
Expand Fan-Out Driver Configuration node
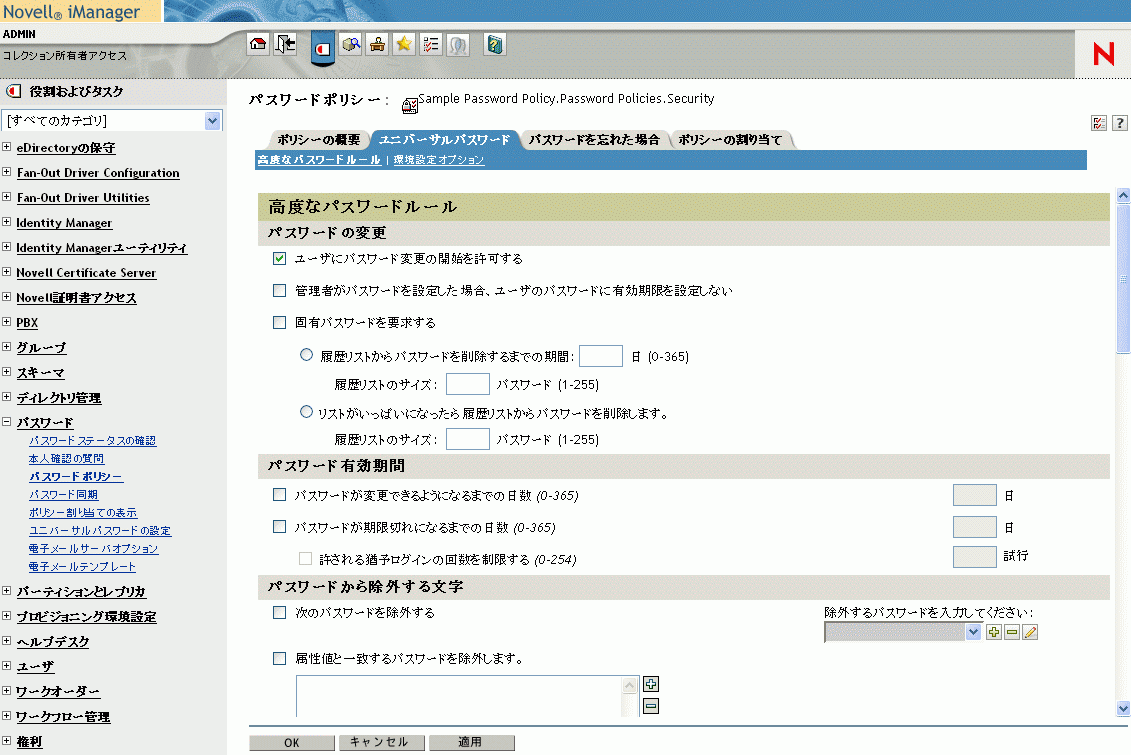6,172
